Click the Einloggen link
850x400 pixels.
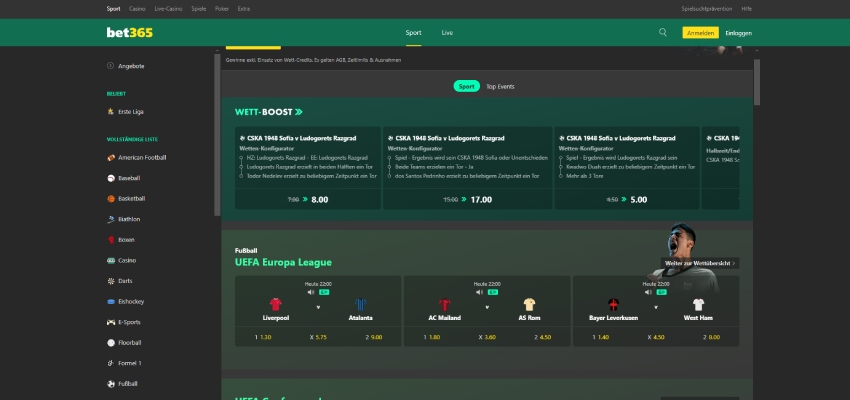738,33
